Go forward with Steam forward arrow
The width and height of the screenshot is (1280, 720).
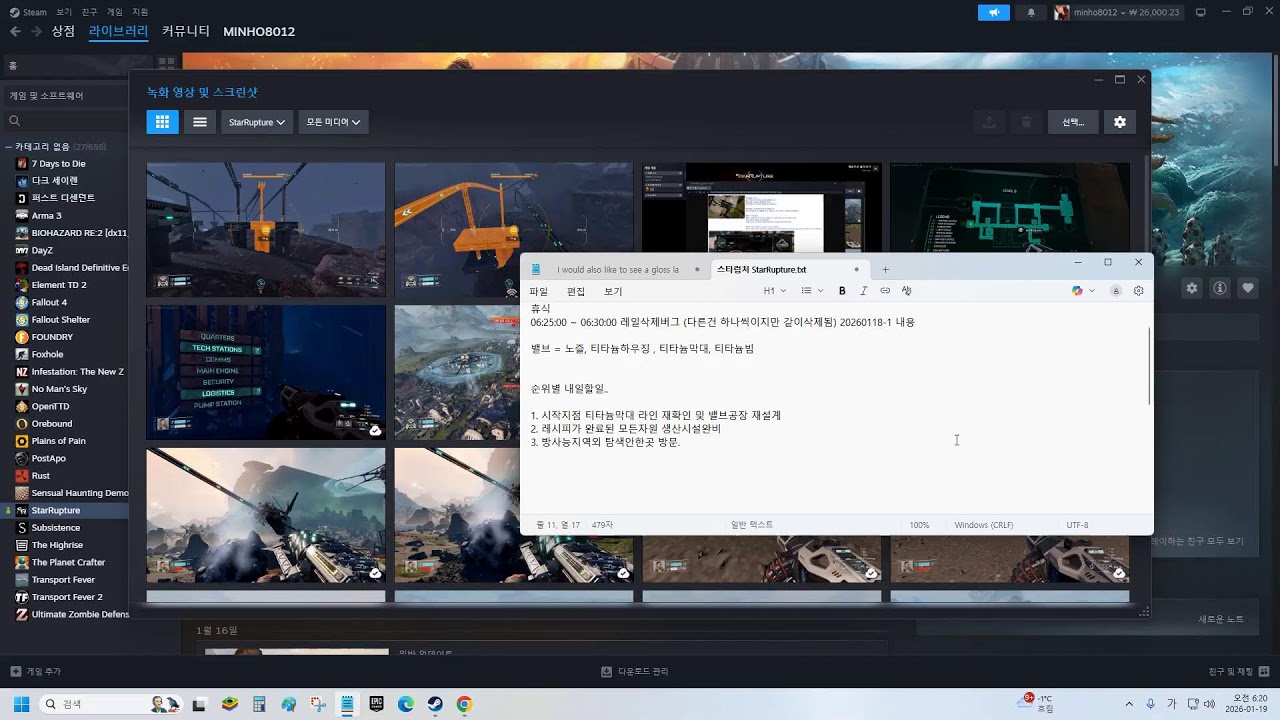(36, 31)
